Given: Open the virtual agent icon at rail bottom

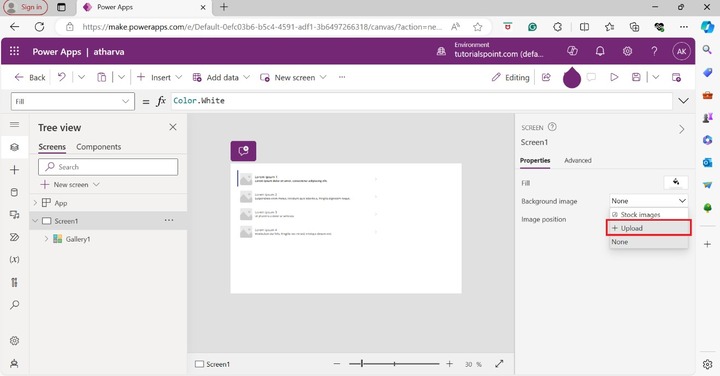Looking at the screenshot, I should click(15, 364).
